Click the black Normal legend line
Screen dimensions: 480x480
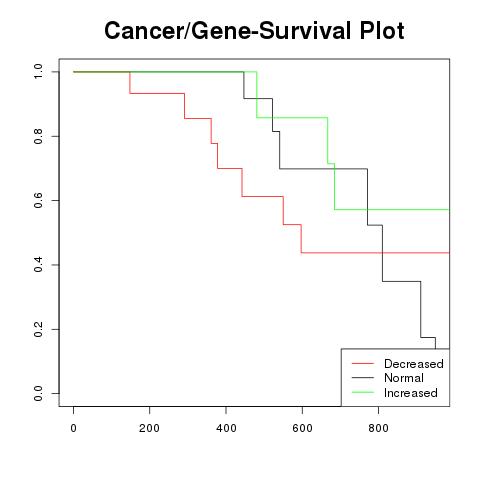tap(363, 378)
